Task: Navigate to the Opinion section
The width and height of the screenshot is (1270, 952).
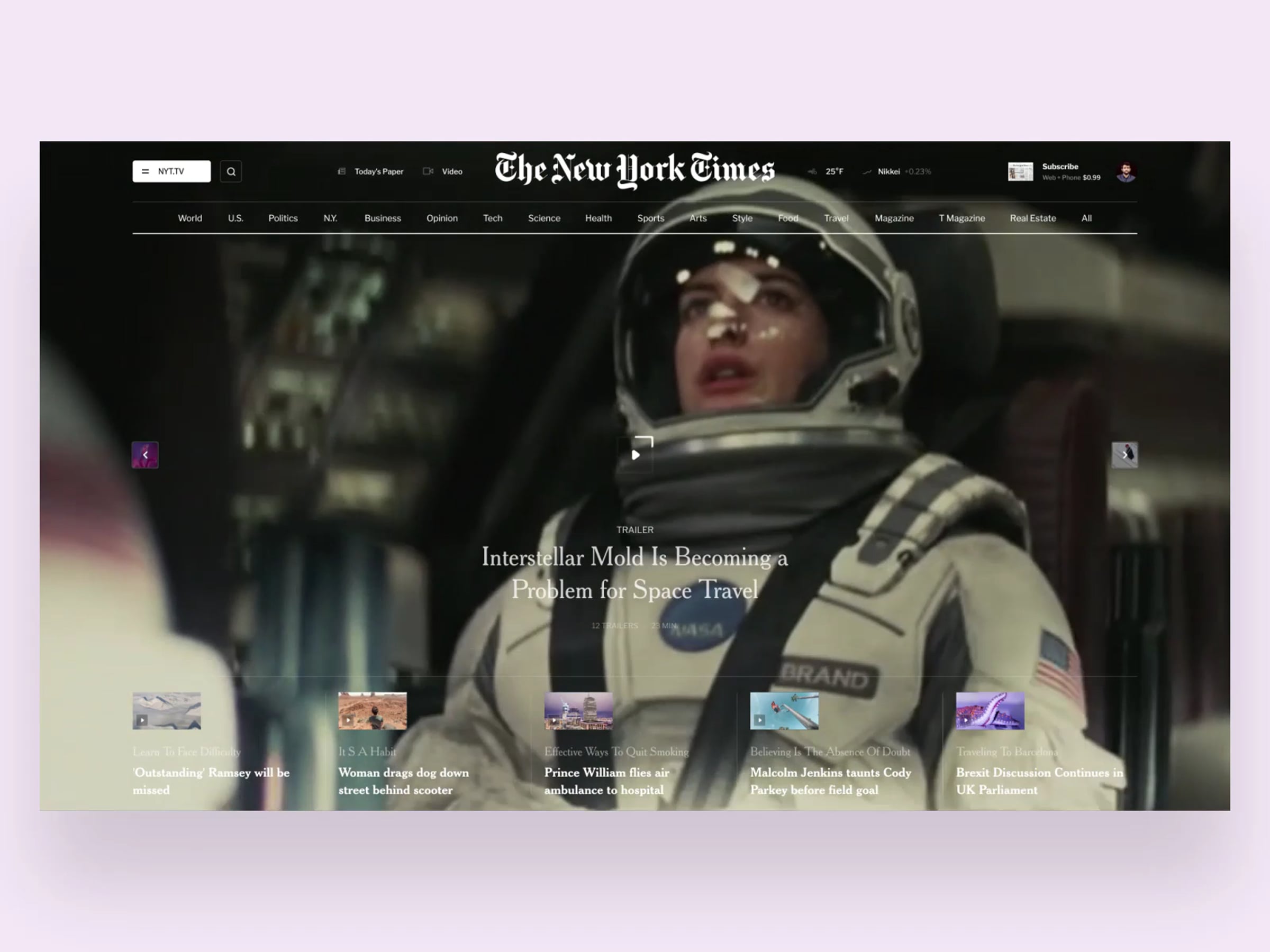Action: coord(442,218)
